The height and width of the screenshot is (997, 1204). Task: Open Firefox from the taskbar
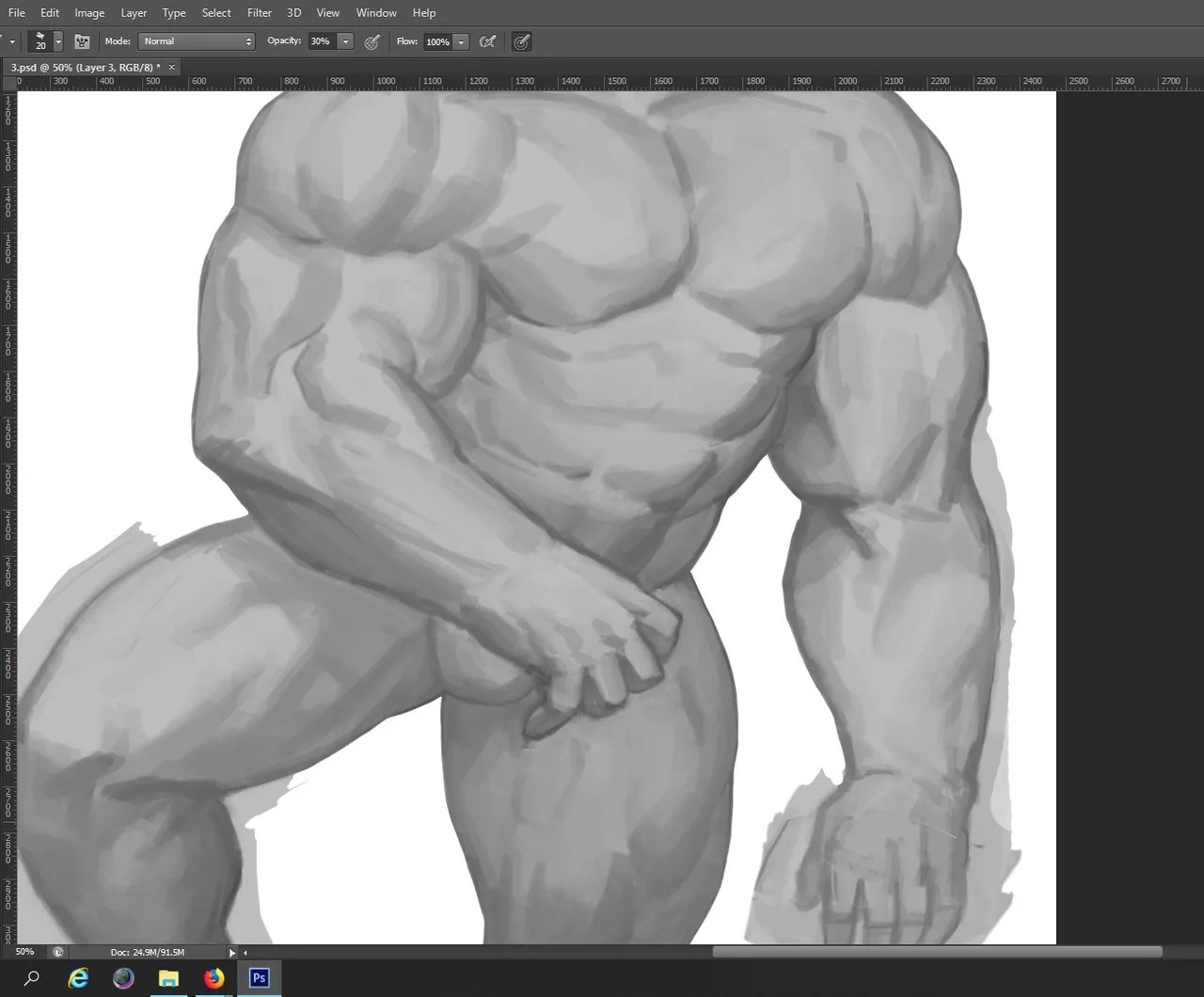pyautogui.click(x=214, y=978)
